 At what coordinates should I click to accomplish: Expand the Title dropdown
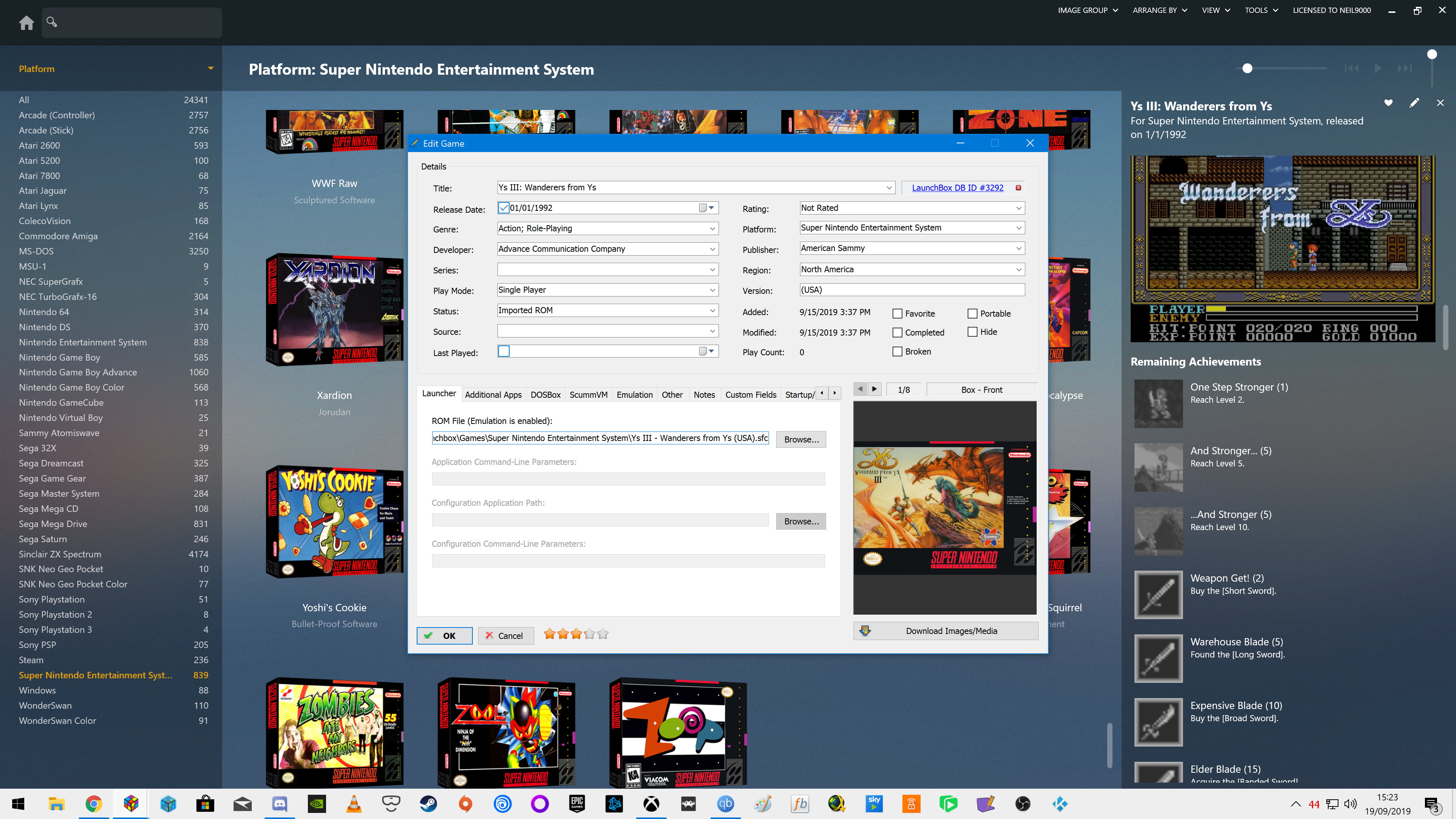pyautogui.click(x=889, y=188)
